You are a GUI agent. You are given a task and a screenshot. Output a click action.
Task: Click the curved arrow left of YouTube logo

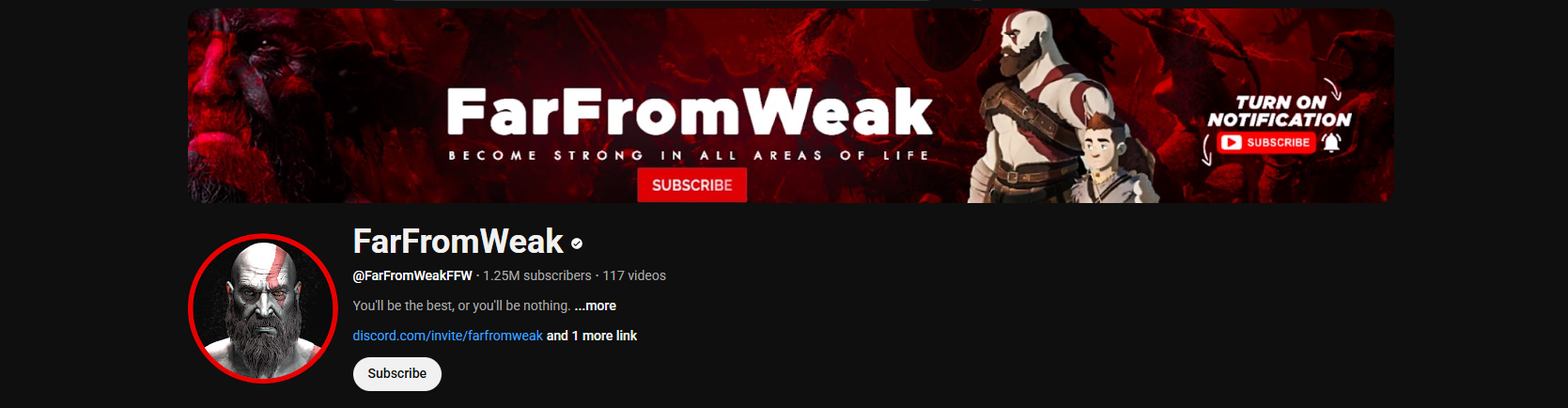click(x=1207, y=150)
